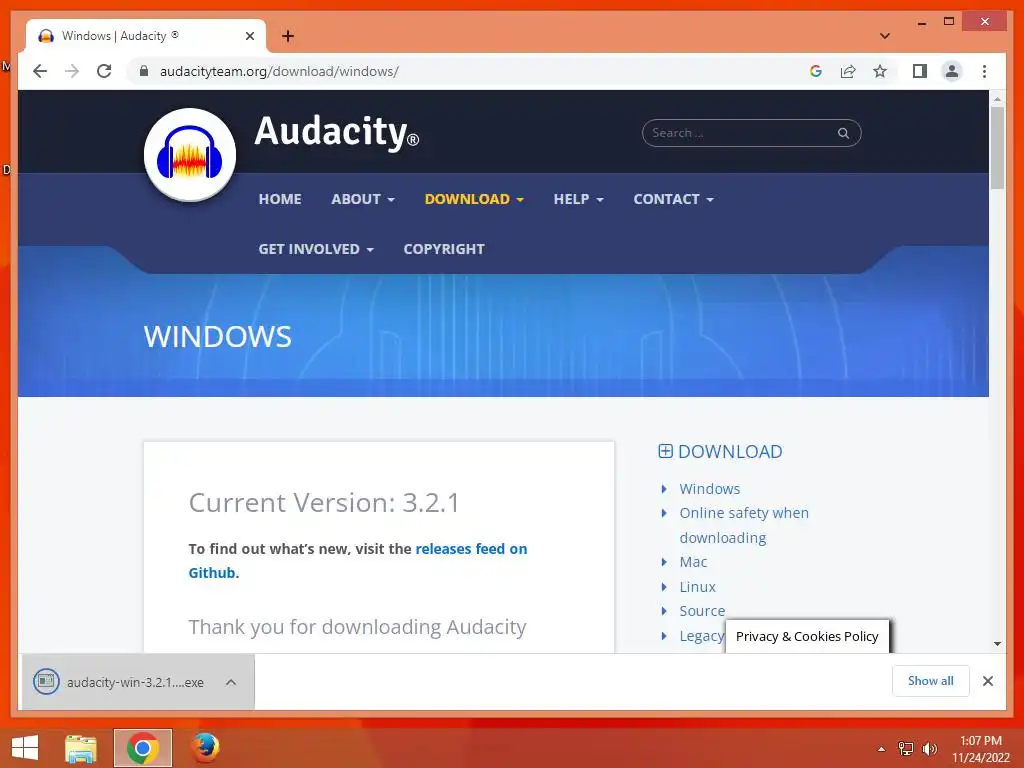
Task: Show hidden tray icons arrow
Action: point(881,749)
